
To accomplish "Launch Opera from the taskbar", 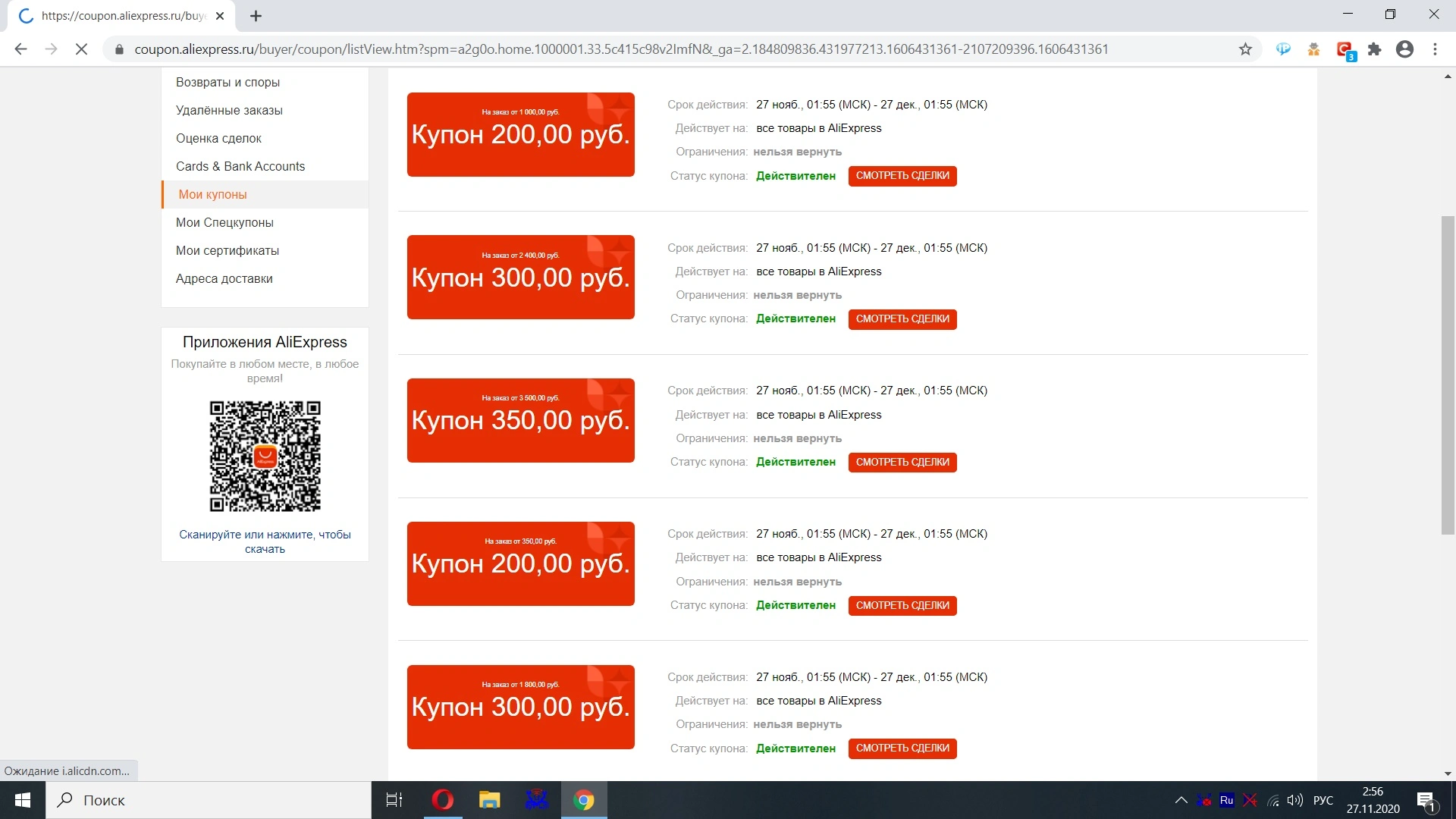I will (x=442, y=800).
